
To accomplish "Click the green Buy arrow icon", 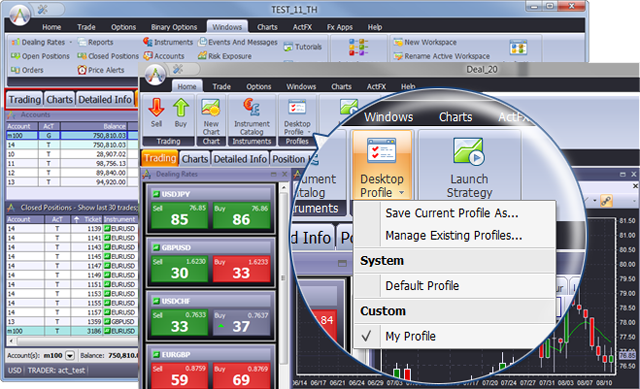I will [181, 108].
